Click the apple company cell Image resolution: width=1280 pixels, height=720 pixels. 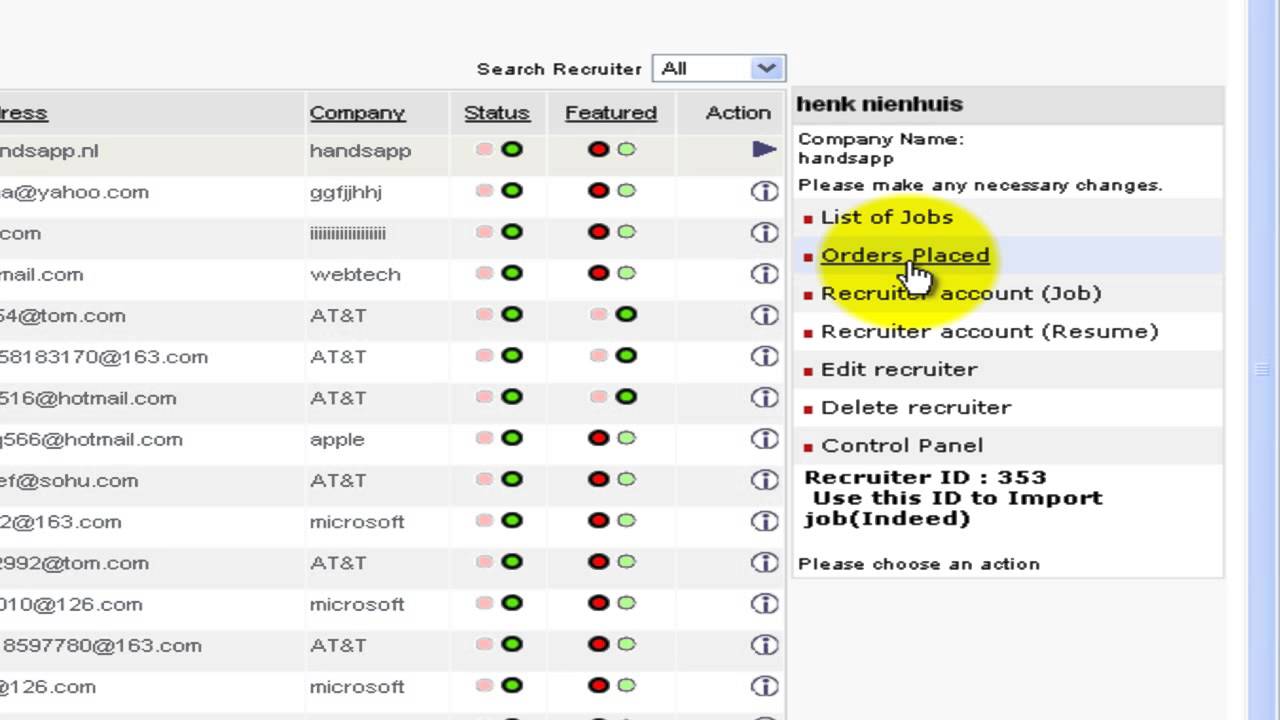[x=337, y=439]
